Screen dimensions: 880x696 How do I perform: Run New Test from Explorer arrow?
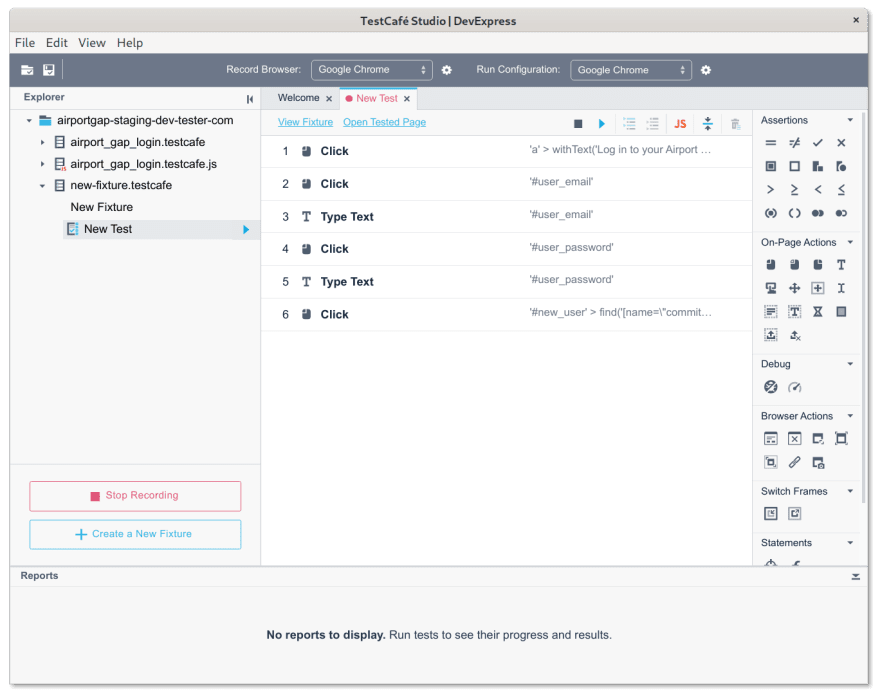(x=246, y=229)
